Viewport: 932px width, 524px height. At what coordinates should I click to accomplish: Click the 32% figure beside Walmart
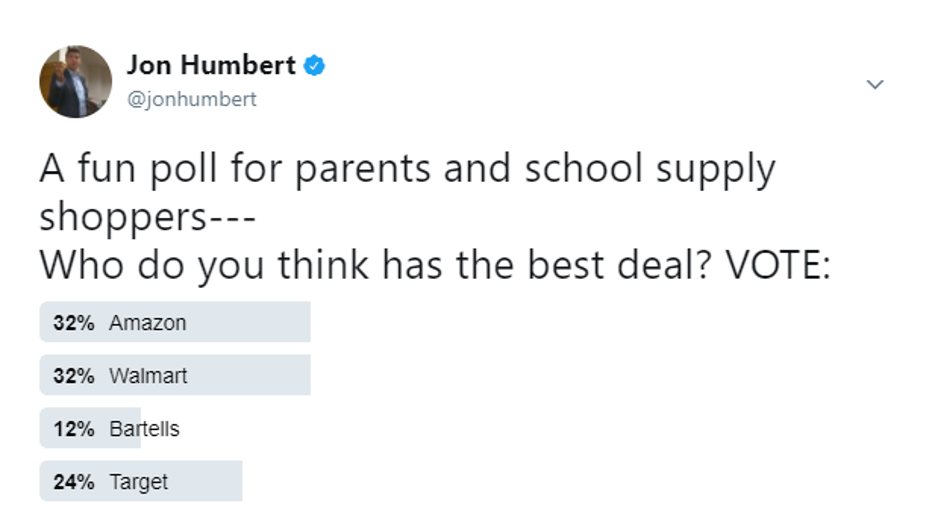click(74, 376)
